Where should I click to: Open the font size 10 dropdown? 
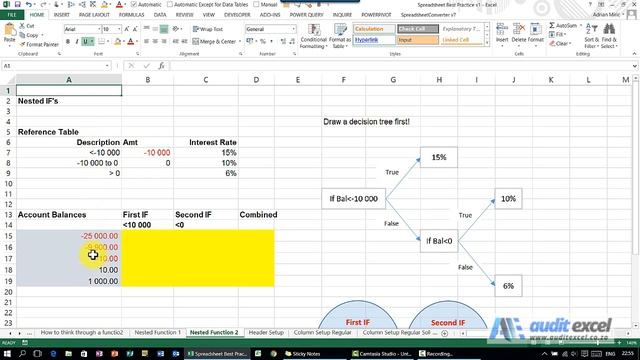[x=119, y=29]
